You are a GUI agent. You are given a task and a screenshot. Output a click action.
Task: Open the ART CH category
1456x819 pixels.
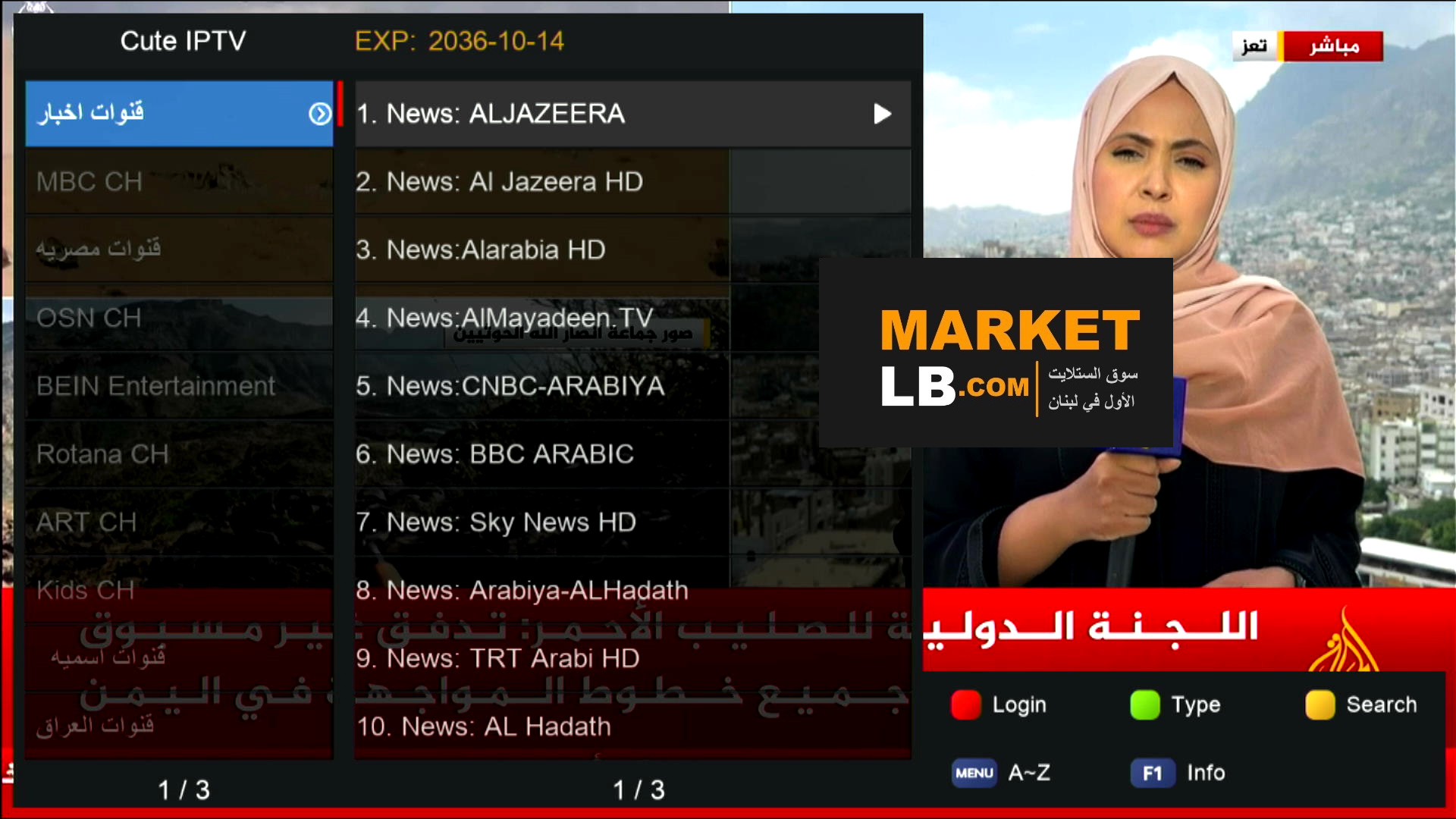[x=179, y=522]
